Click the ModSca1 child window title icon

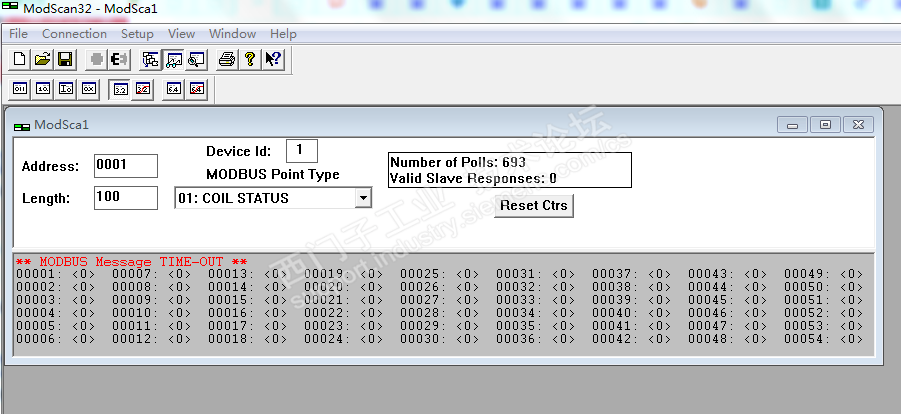point(22,126)
